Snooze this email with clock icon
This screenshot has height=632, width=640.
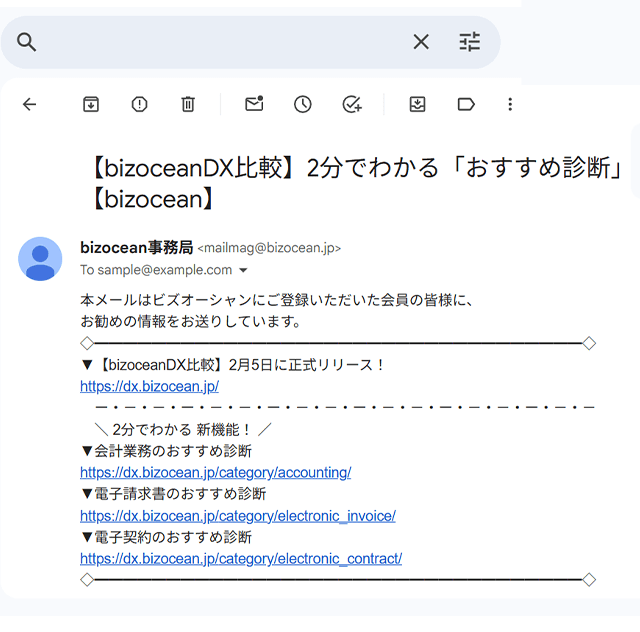click(x=302, y=104)
